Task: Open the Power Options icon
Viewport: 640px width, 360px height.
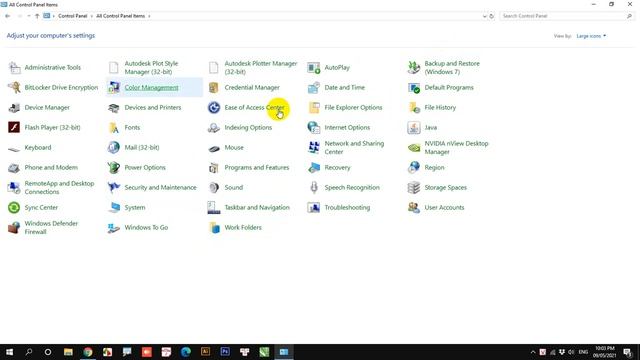Action: (x=114, y=167)
